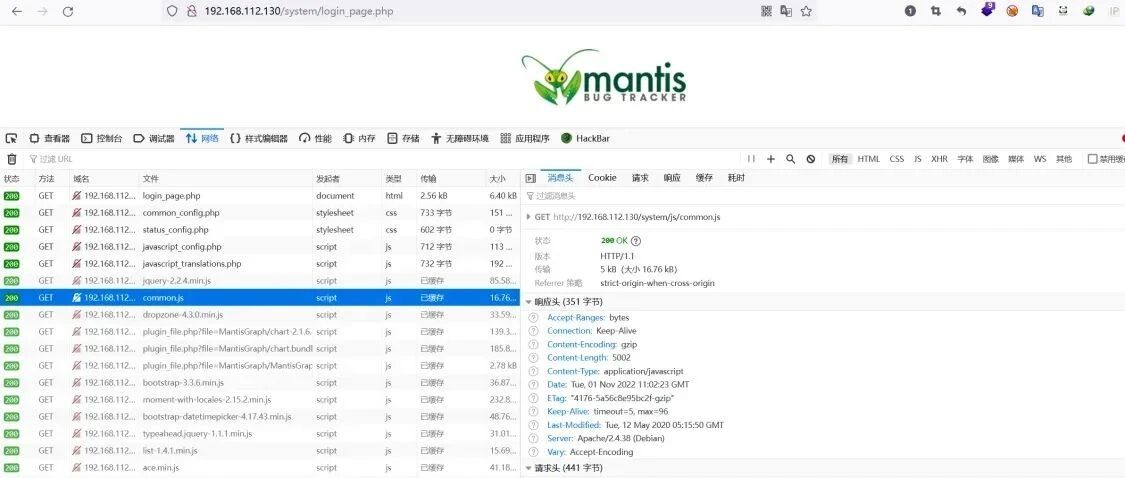Select the login_page.php request row

click(x=260, y=195)
